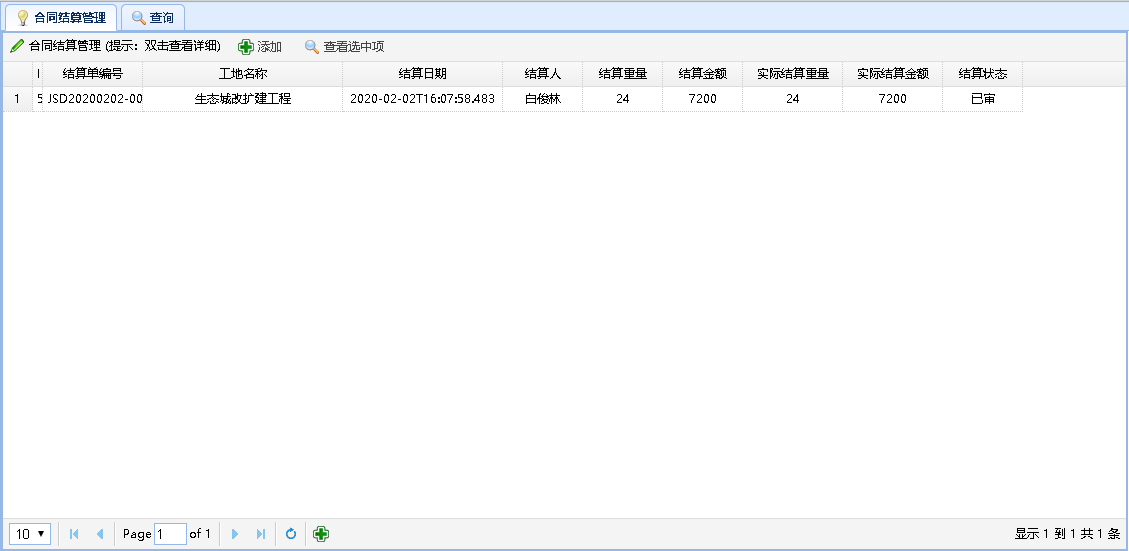Focus the page number input field
The width and height of the screenshot is (1129, 551).
coord(171,534)
